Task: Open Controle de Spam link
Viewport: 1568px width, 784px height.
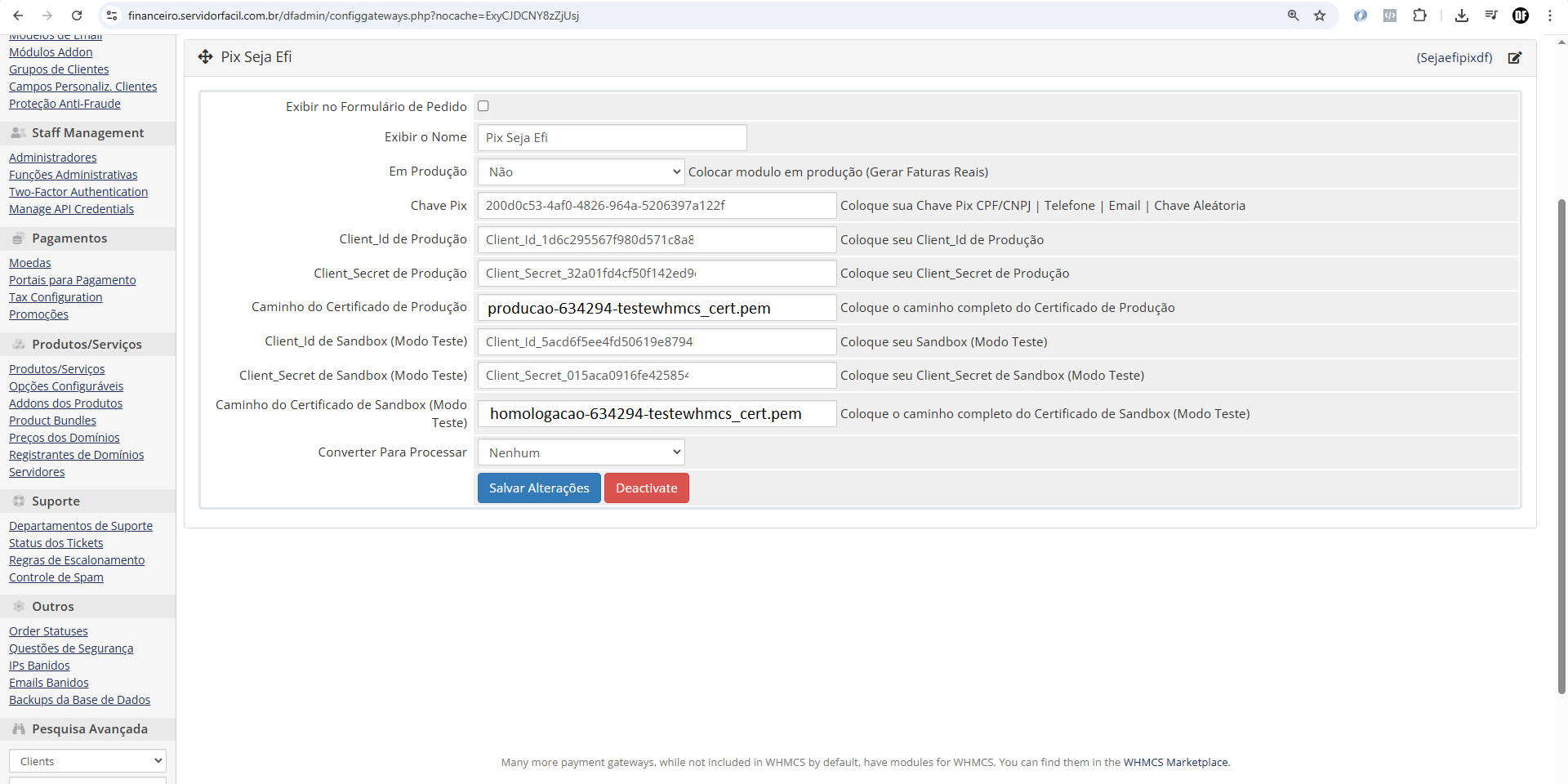Action: pyautogui.click(x=56, y=577)
